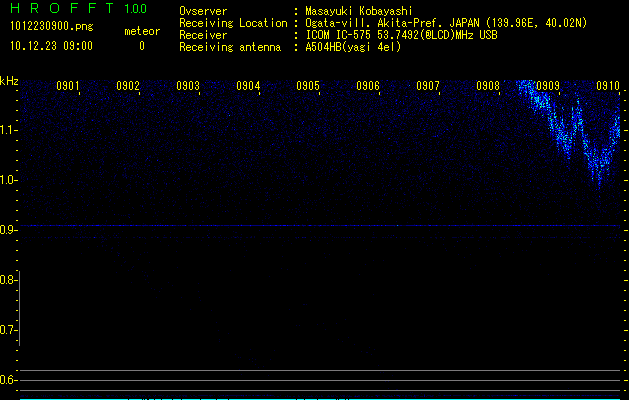Viewport: 629px width, 400px height.
Task: Click the 1.1 kHz axis label
Action: coord(8,130)
